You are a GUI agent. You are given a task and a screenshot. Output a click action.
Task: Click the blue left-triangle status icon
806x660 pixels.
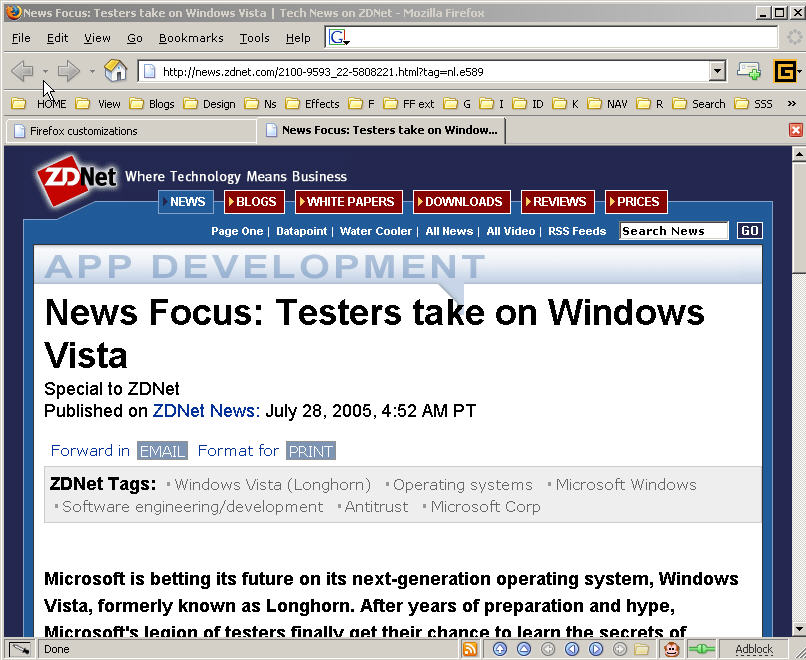point(572,649)
